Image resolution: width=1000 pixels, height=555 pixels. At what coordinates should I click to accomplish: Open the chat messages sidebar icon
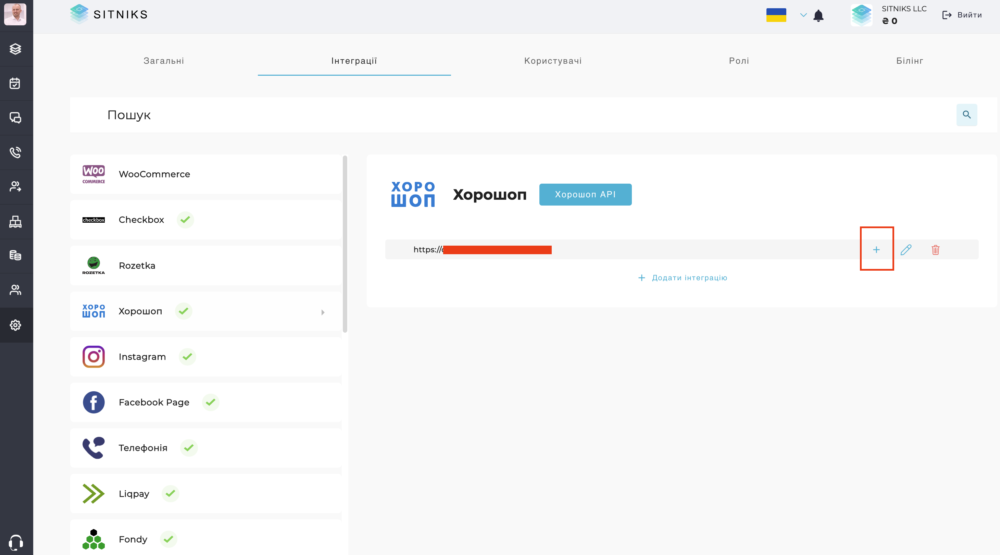click(x=15, y=118)
